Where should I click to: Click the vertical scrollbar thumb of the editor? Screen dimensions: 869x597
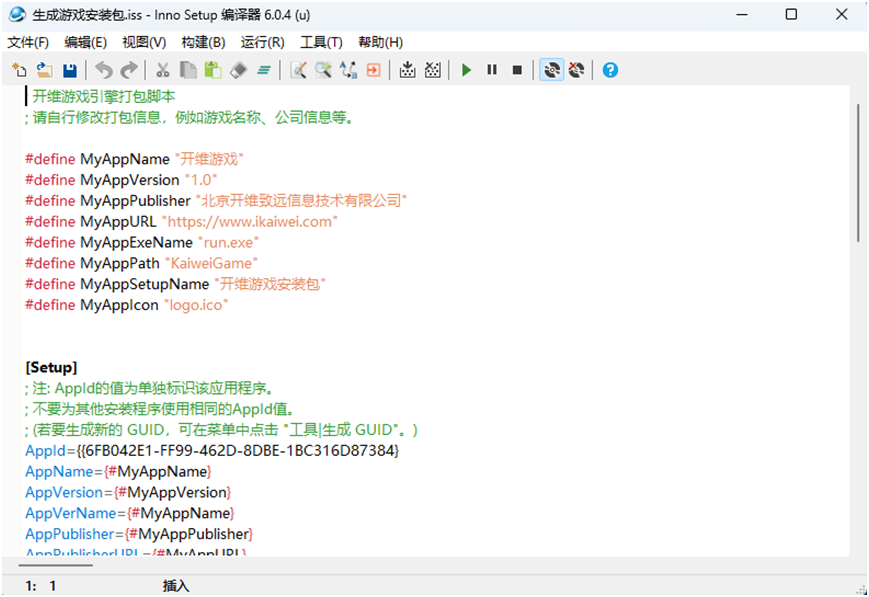coord(858,173)
